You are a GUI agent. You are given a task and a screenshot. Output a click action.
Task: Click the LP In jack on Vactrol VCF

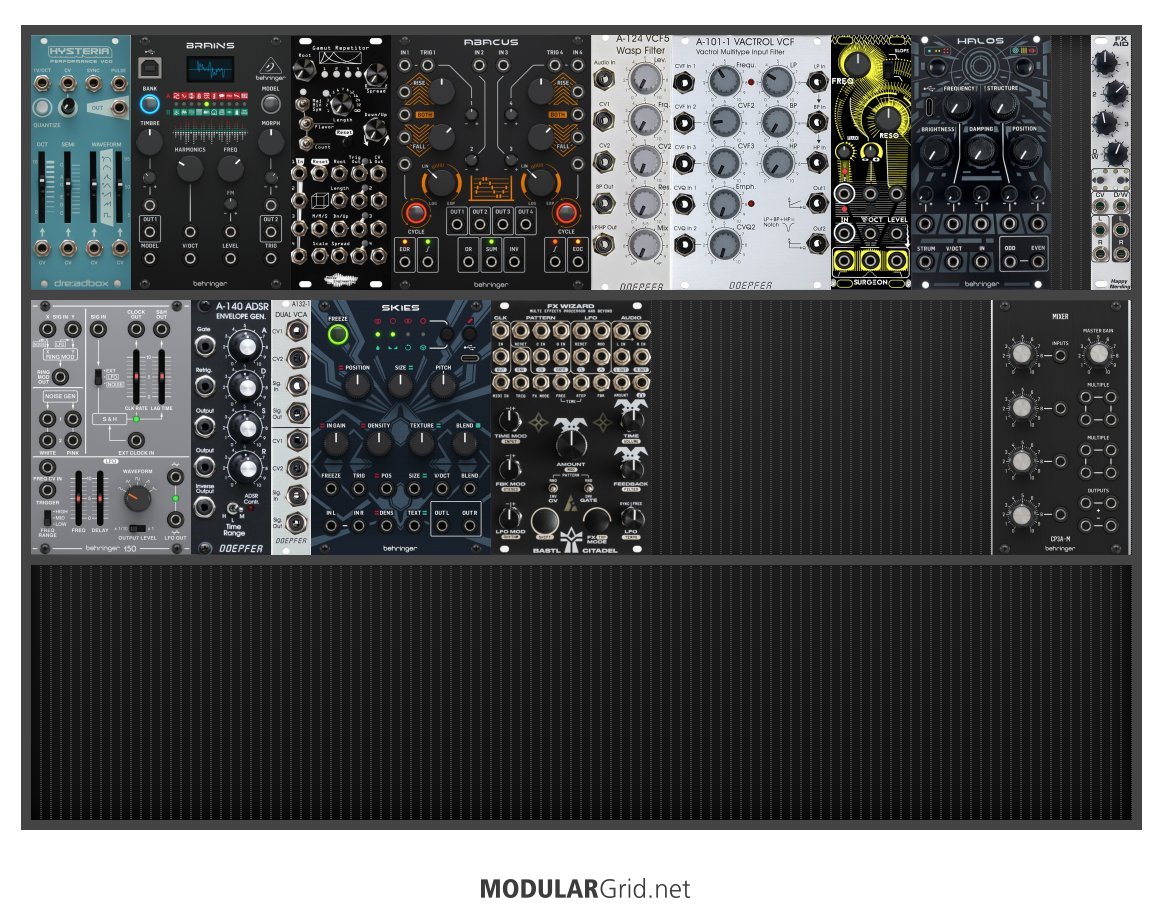tap(818, 82)
